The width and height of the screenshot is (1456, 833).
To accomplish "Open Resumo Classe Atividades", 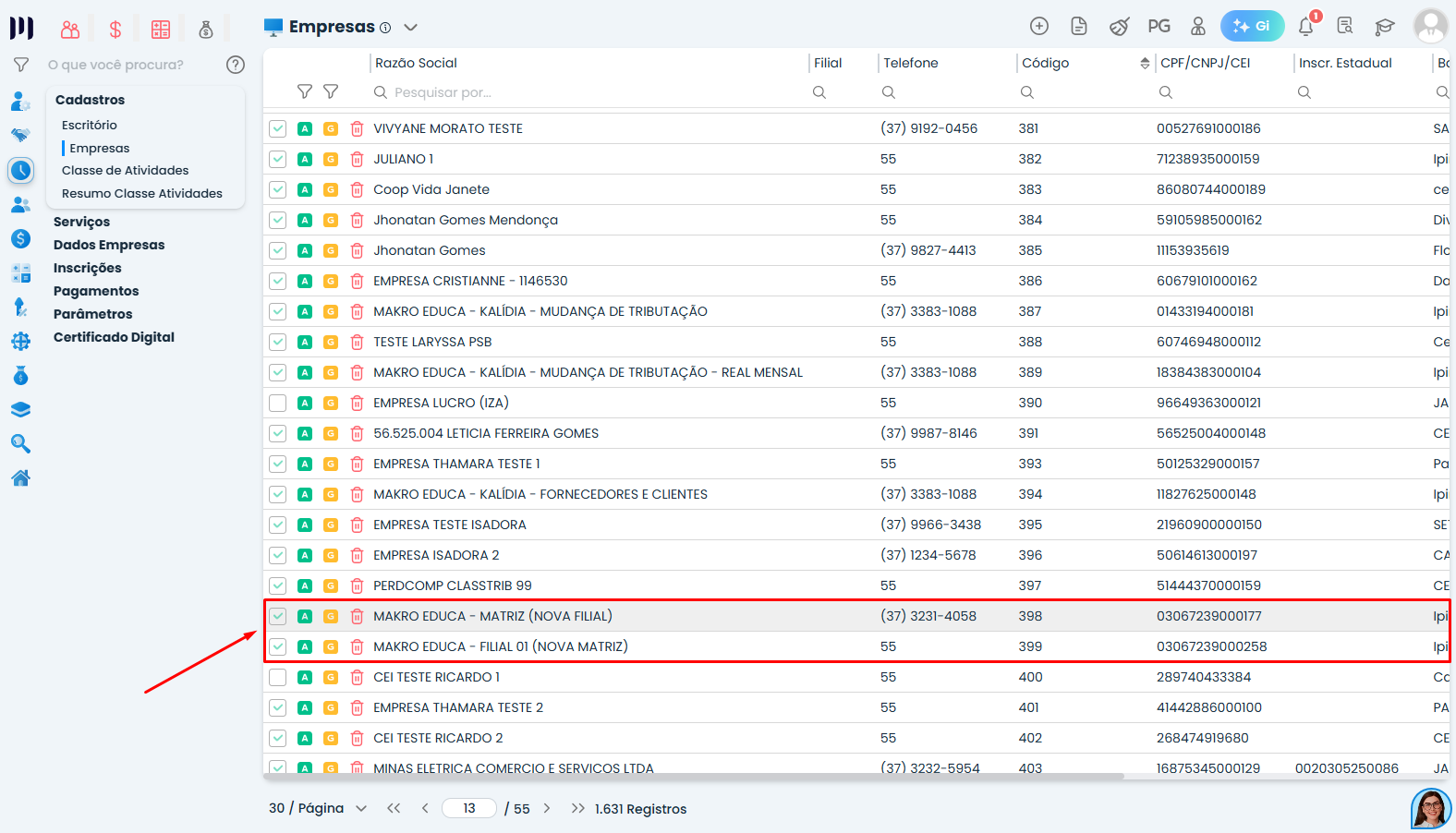I will pyautogui.click(x=142, y=193).
